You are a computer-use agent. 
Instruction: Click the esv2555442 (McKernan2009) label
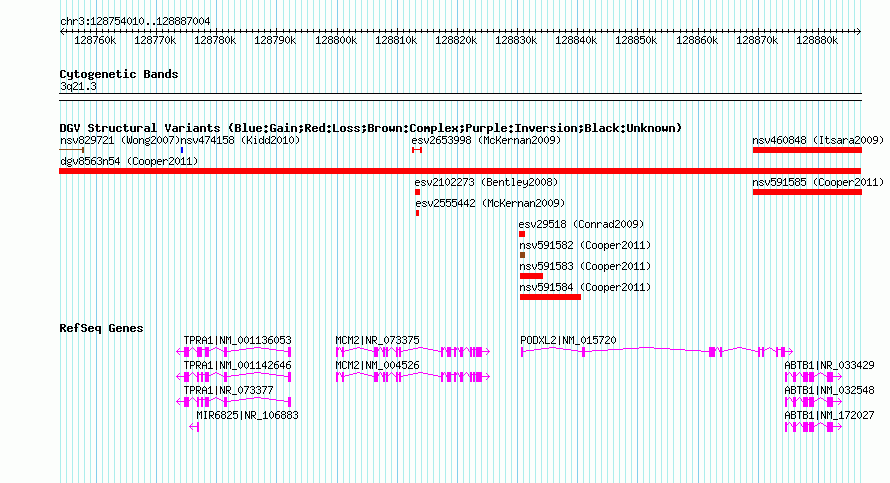coord(490,203)
